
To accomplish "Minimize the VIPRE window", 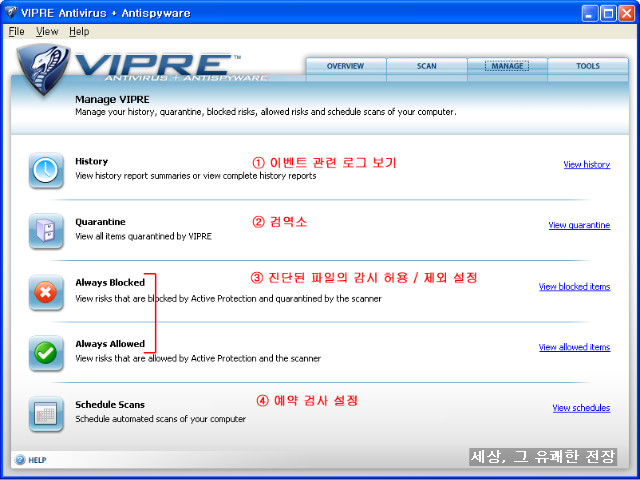I will pos(589,13).
